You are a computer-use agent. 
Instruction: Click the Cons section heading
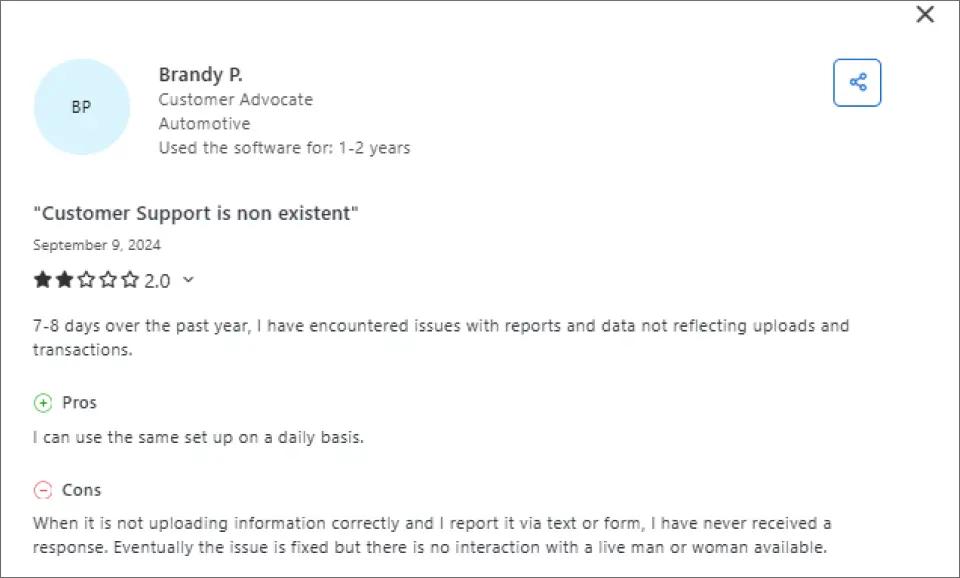coord(81,491)
